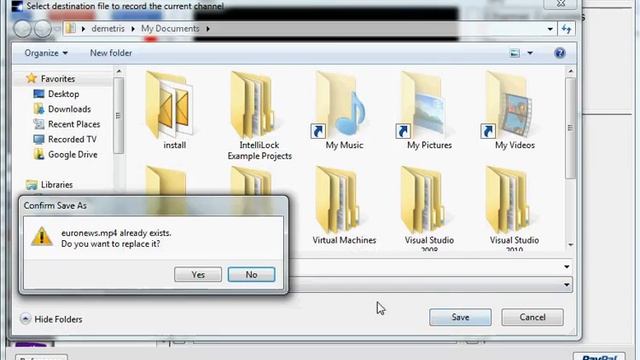Click the forward navigation button
This screenshot has width=640, height=360.
click(42, 29)
